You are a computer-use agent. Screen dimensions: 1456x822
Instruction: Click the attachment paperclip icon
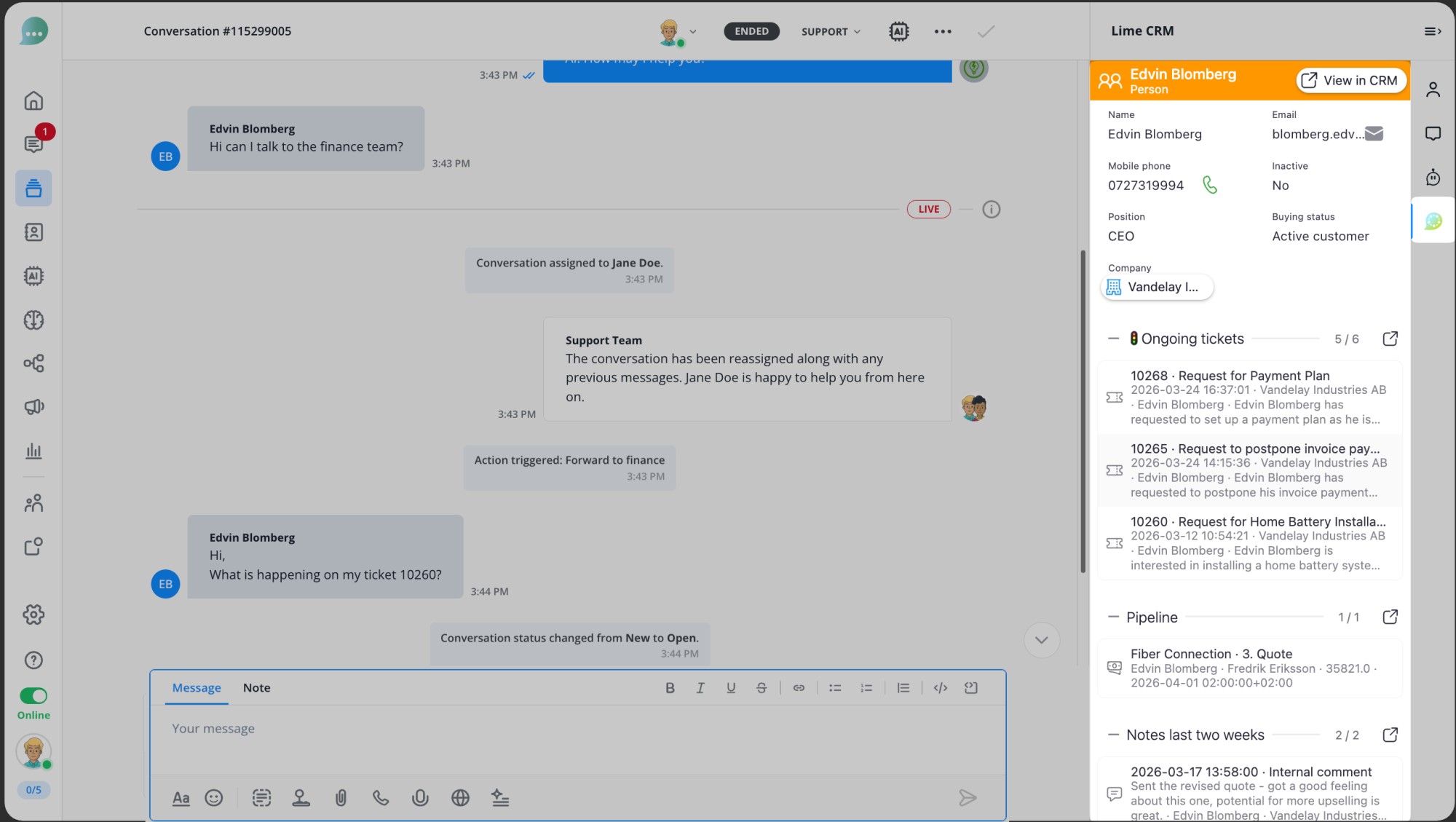click(x=341, y=798)
